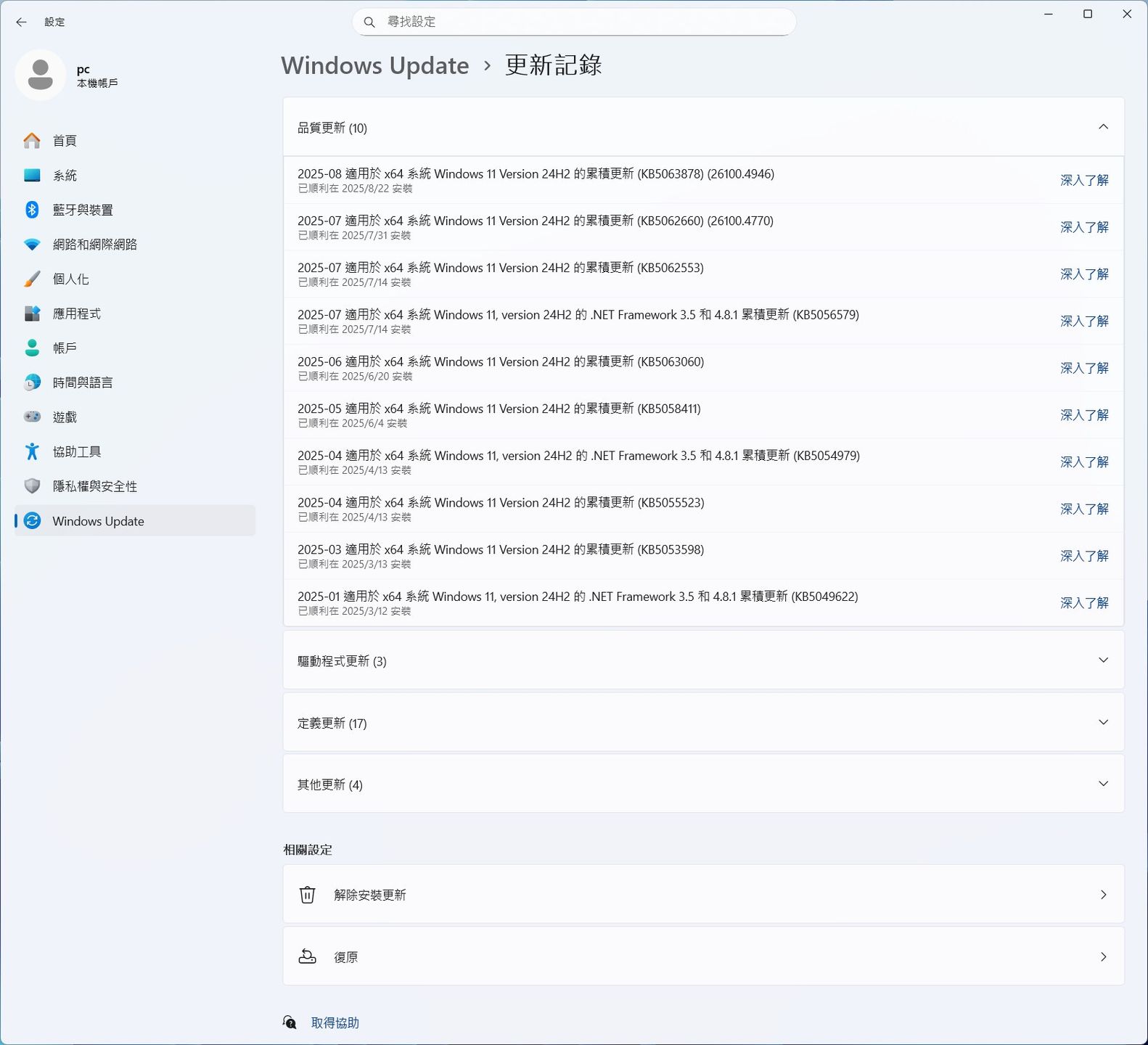The width and height of the screenshot is (1148, 1045).
Task: Click the globe clock icon for 時間與語言
Action: (x=32, y=382)
